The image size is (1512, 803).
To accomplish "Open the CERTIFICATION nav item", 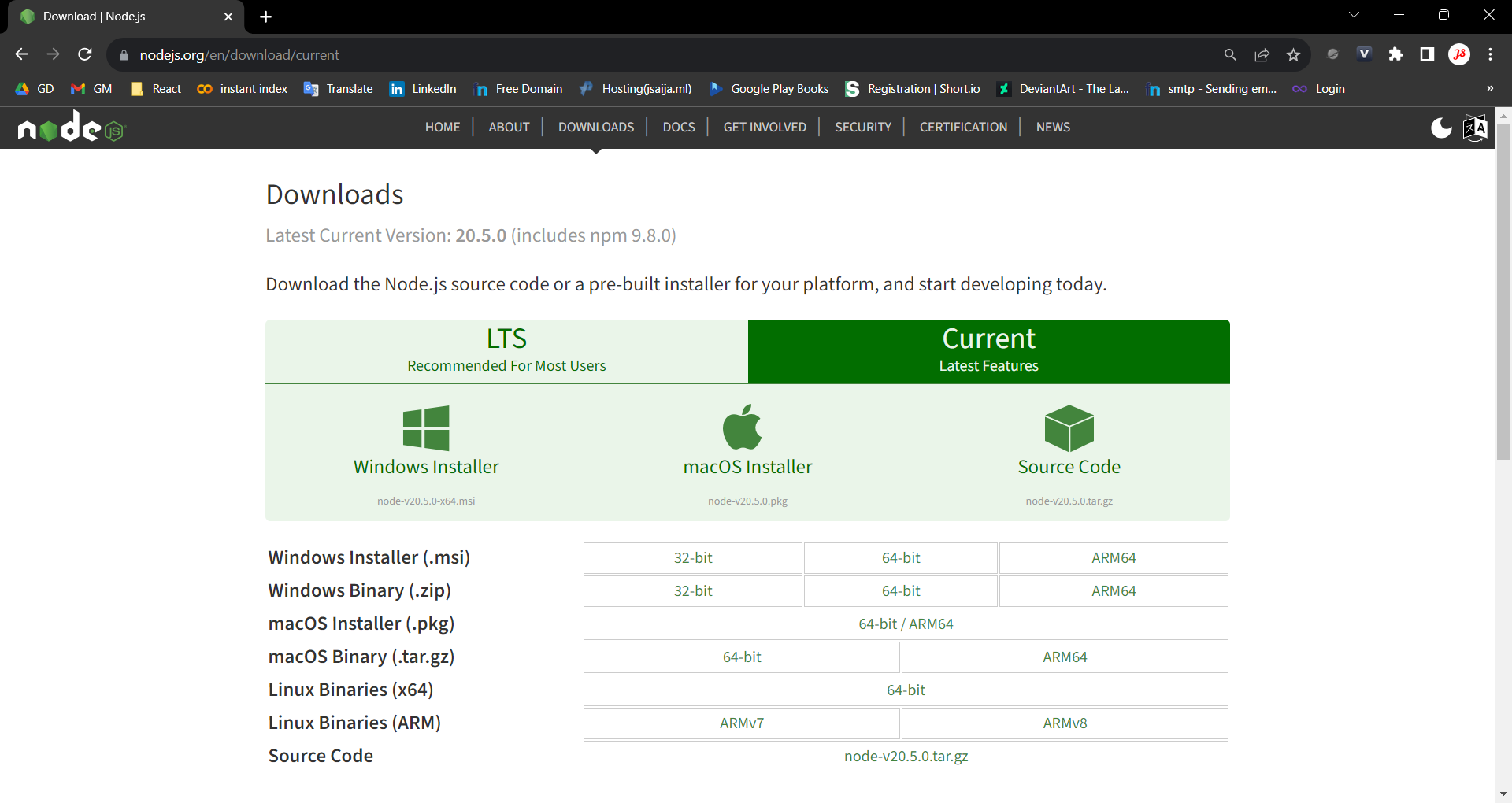I will tap(963, 127).
